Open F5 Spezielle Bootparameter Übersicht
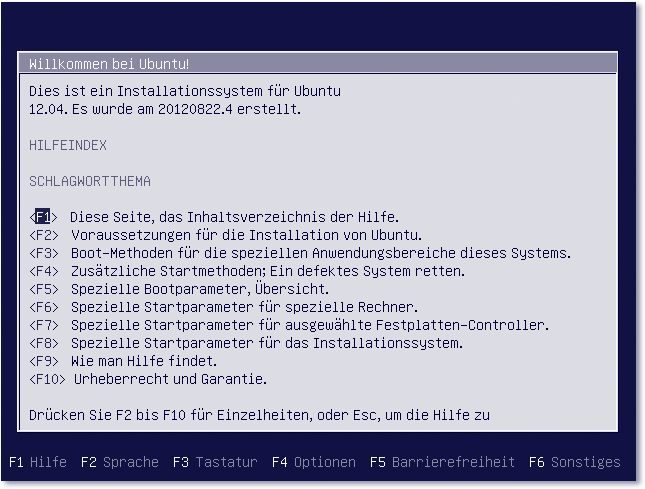Viewport: 645px width, 489px height. coord(43,289)
